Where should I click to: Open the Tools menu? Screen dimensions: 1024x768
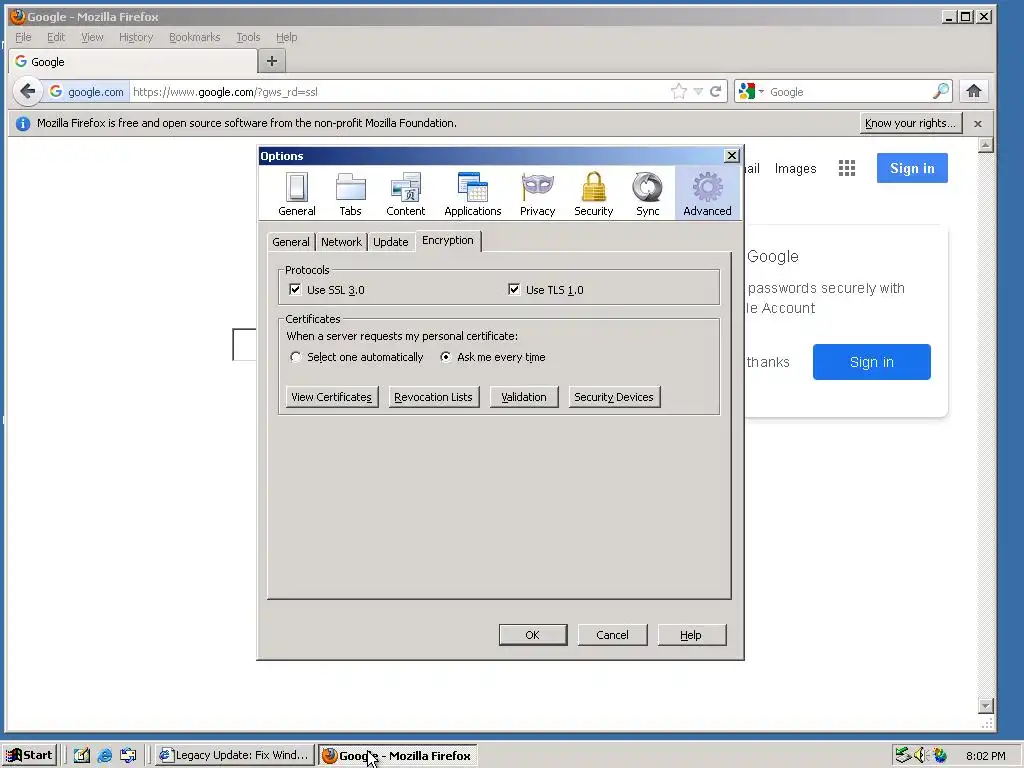pyautogui.click(x=248, y=37)
